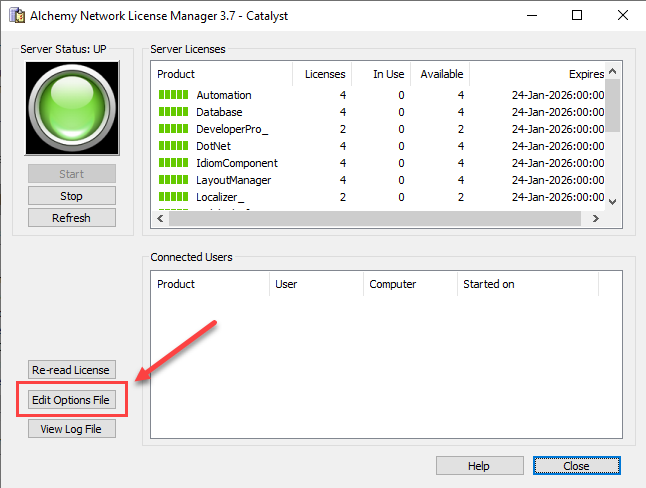Select the Database license row

(378, 112)
